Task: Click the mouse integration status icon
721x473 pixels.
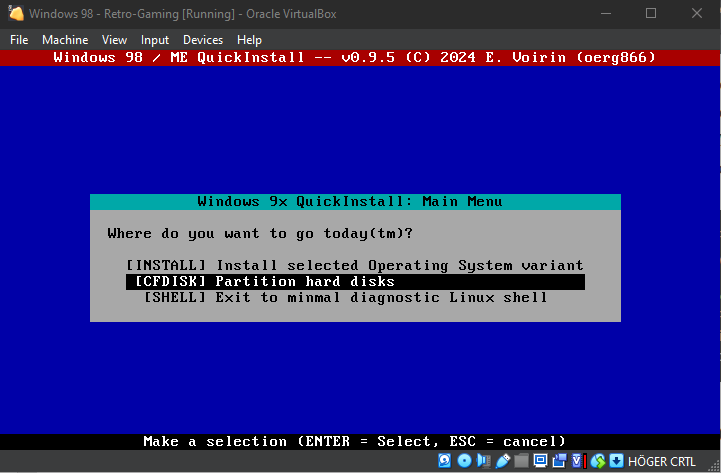Action: pyautogui.click(x=598, y=461)
